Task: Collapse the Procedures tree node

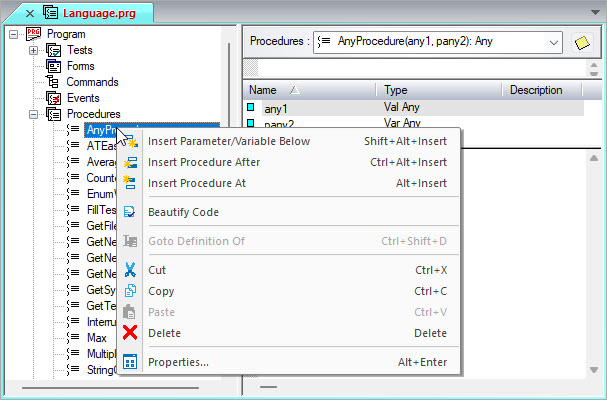Action: [34, 114]
